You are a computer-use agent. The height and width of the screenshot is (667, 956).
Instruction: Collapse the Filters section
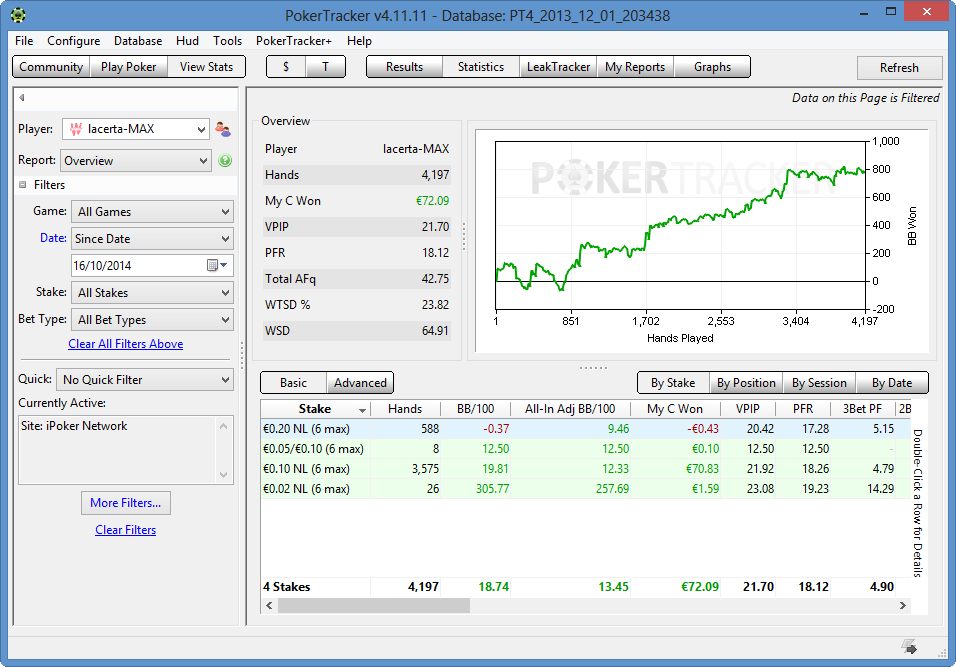[x=23, y=185]
